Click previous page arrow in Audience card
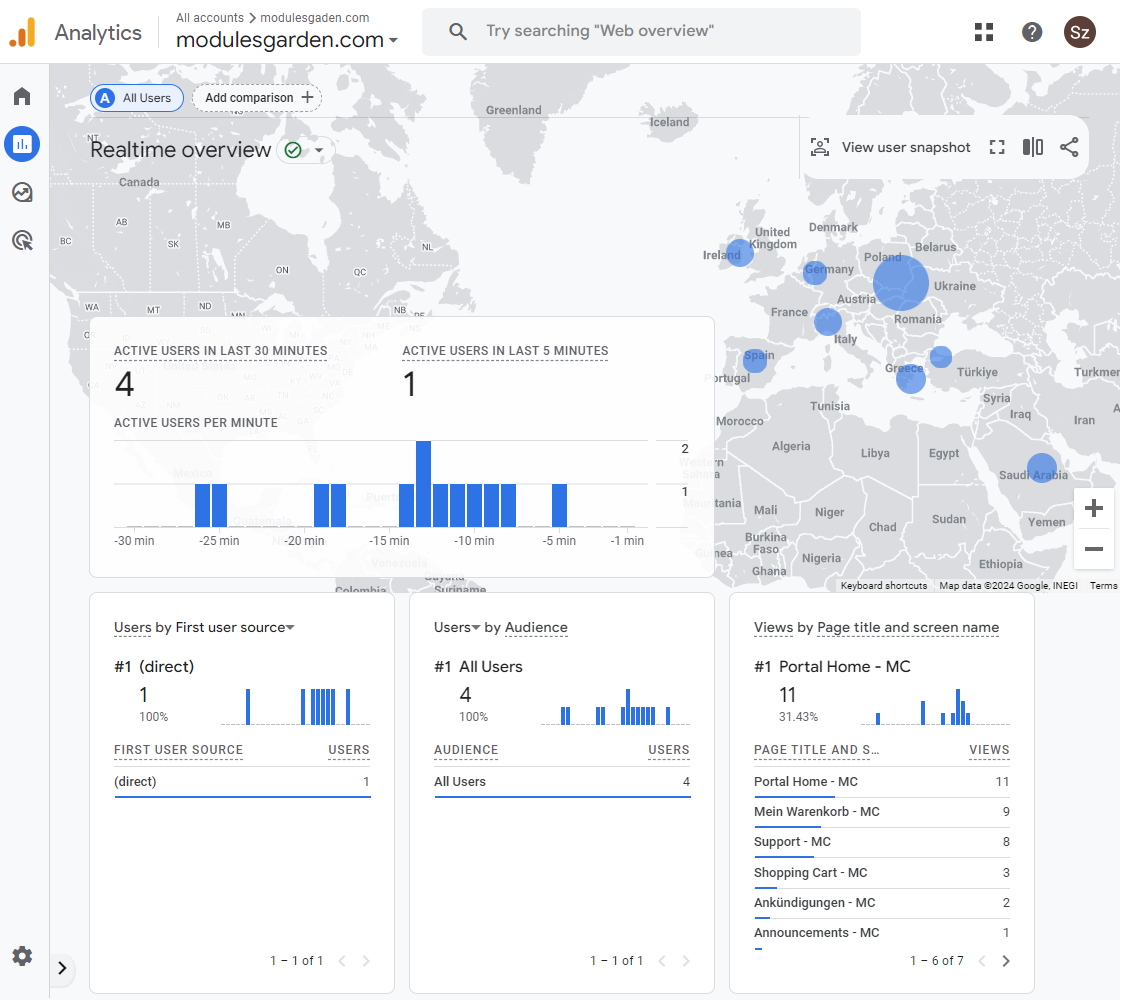 662,961
